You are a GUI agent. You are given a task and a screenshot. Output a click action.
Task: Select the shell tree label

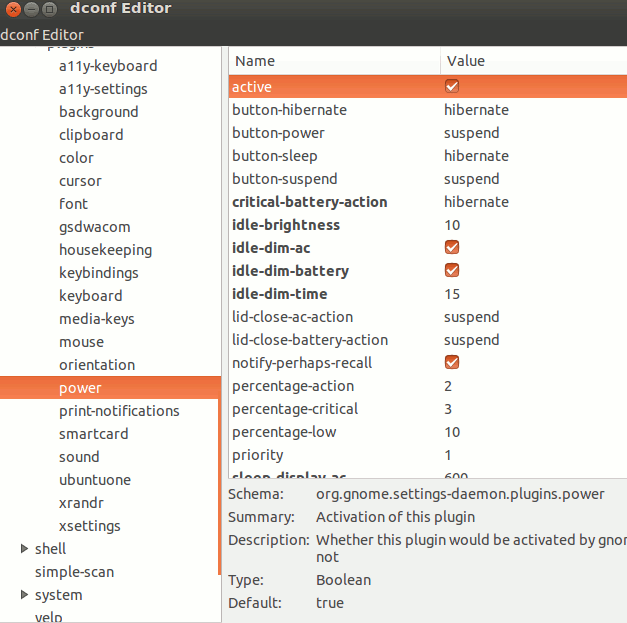[50, 549]
